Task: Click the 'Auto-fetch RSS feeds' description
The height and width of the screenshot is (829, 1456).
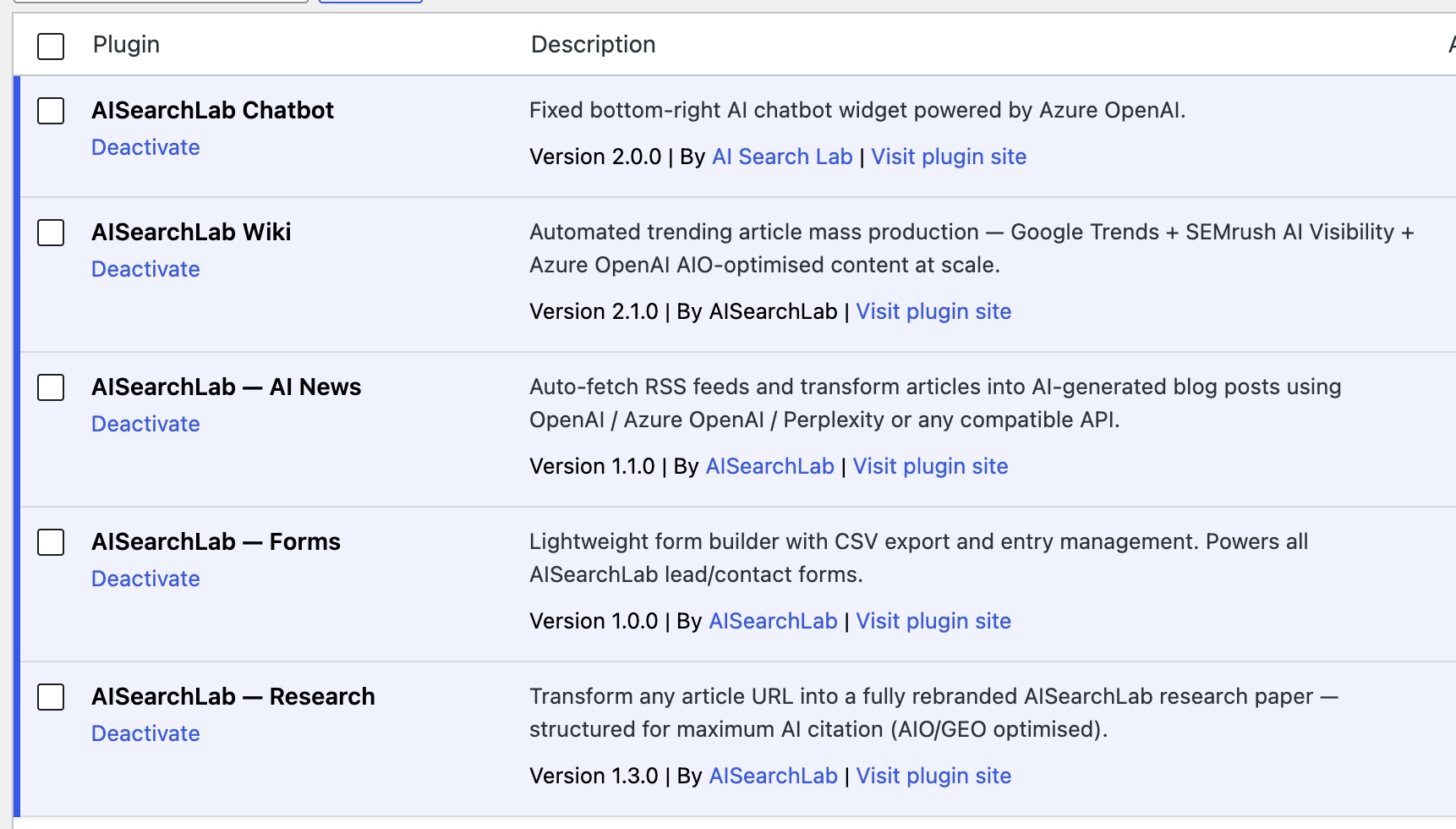Action: coord(935,403)
